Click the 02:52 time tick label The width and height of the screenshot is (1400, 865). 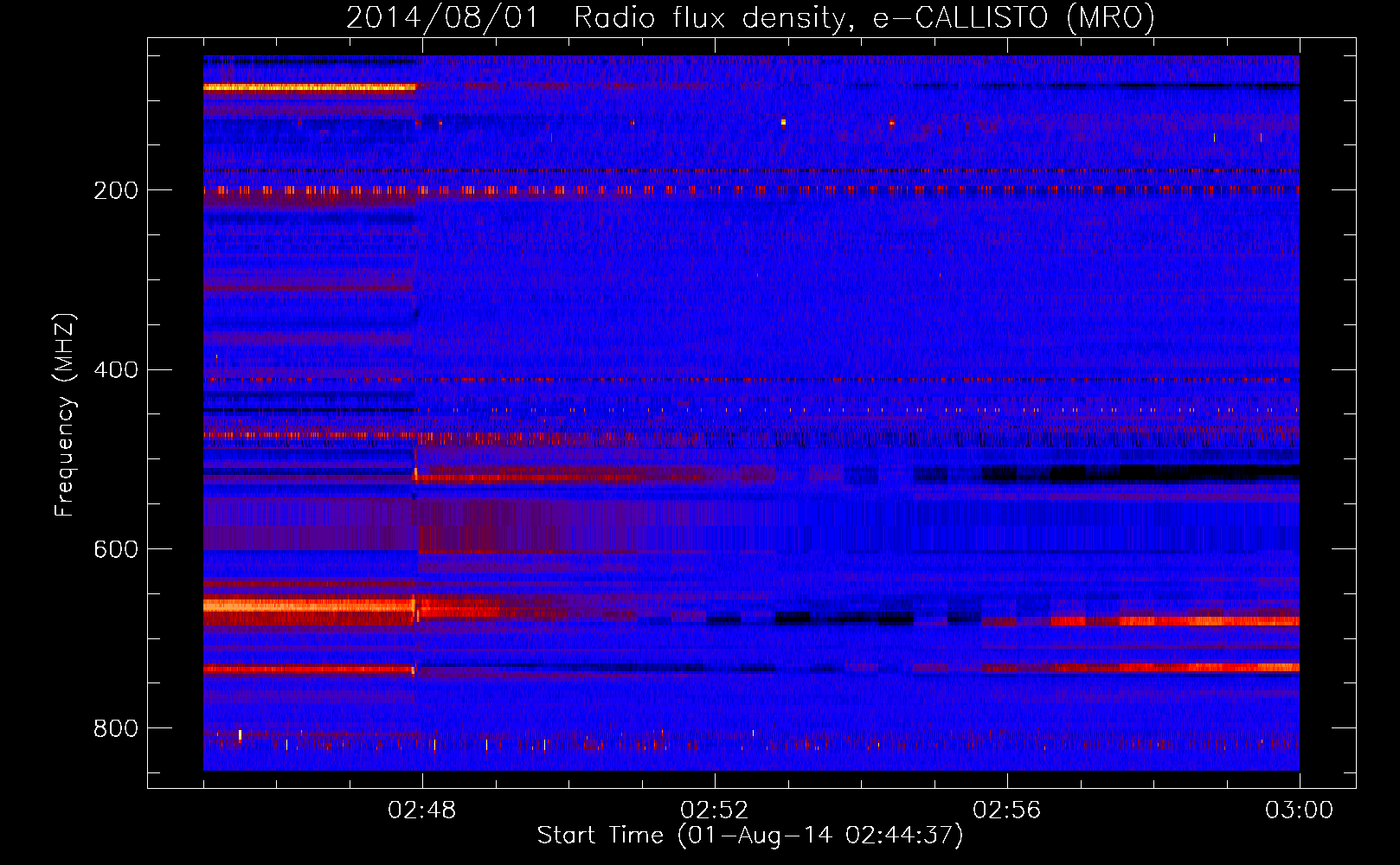715,811
